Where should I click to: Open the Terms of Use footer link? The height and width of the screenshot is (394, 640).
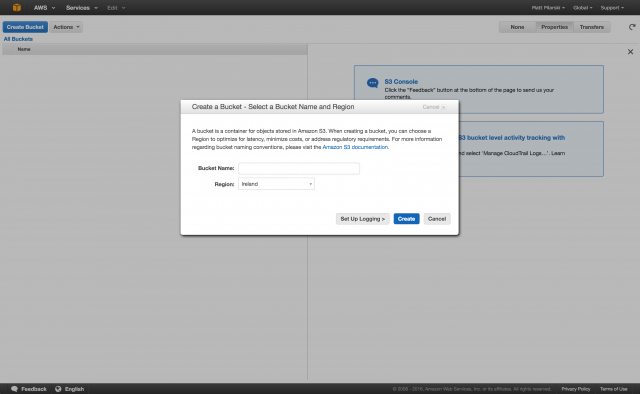(x=613, y=389)
